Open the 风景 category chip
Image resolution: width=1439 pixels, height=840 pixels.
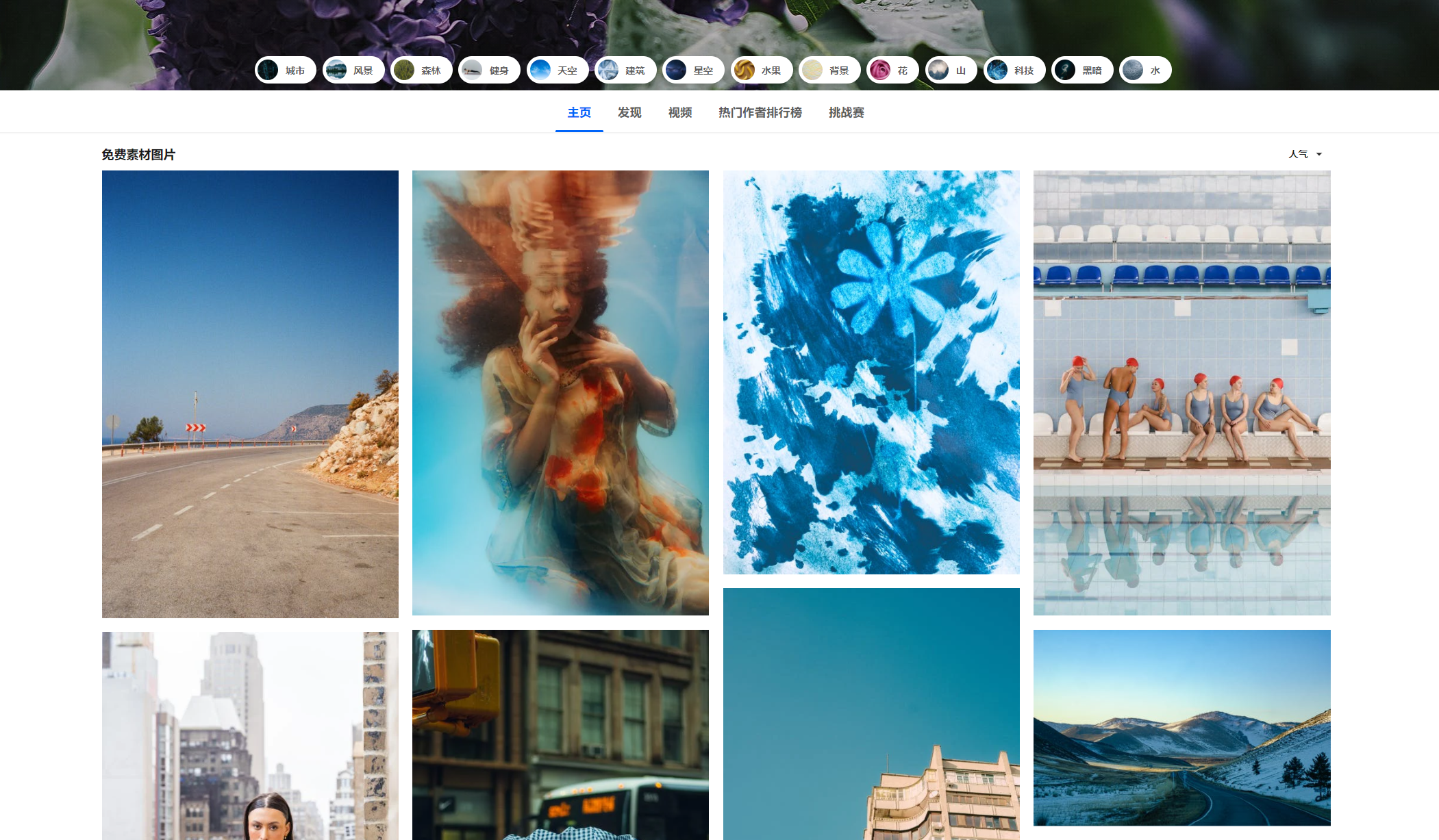click(x=353, y=71)
